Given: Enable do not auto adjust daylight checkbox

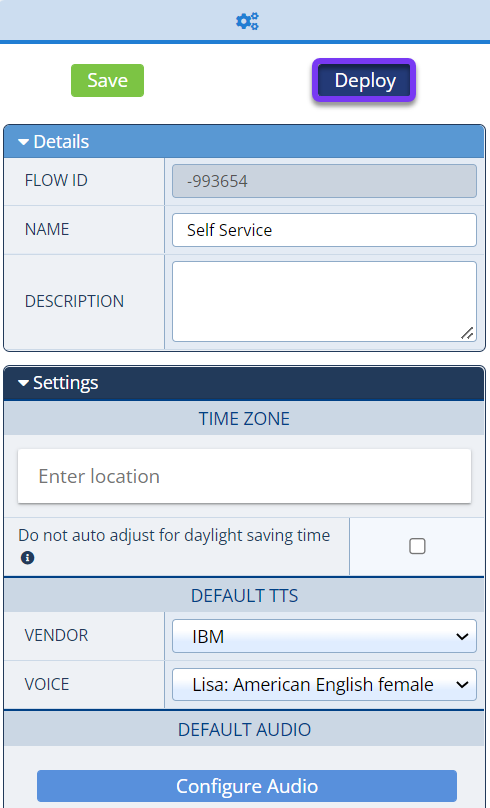Looking at the screenshot, I should click(417, 546).
